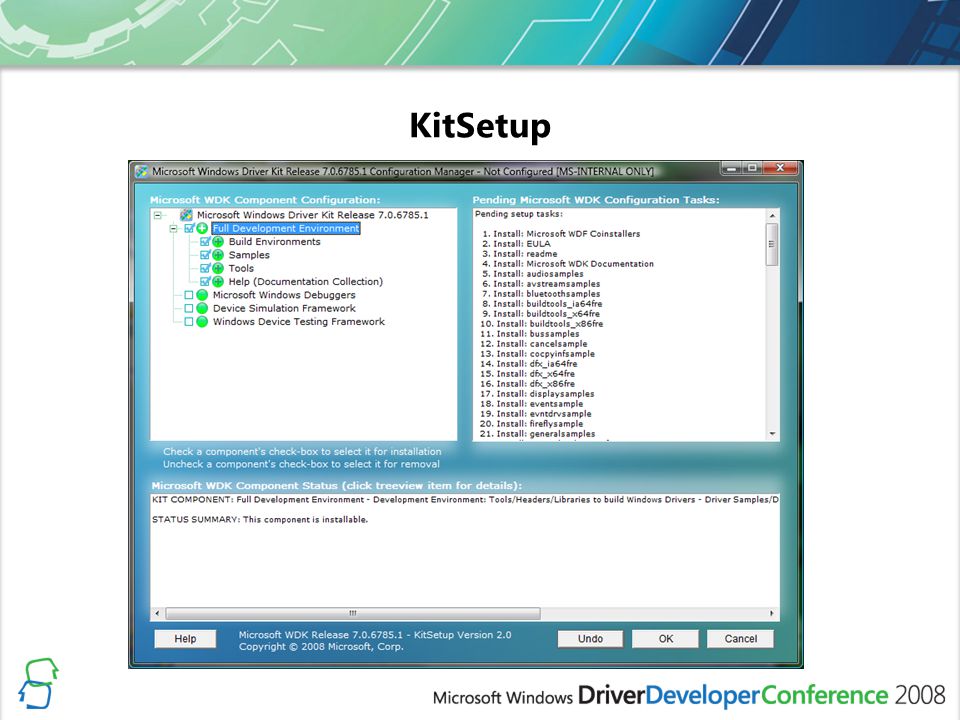The height and width of the screenshot is (720, 960).
Task: Maximize the Configuration Manager window
Action: [x=752, y=168]
